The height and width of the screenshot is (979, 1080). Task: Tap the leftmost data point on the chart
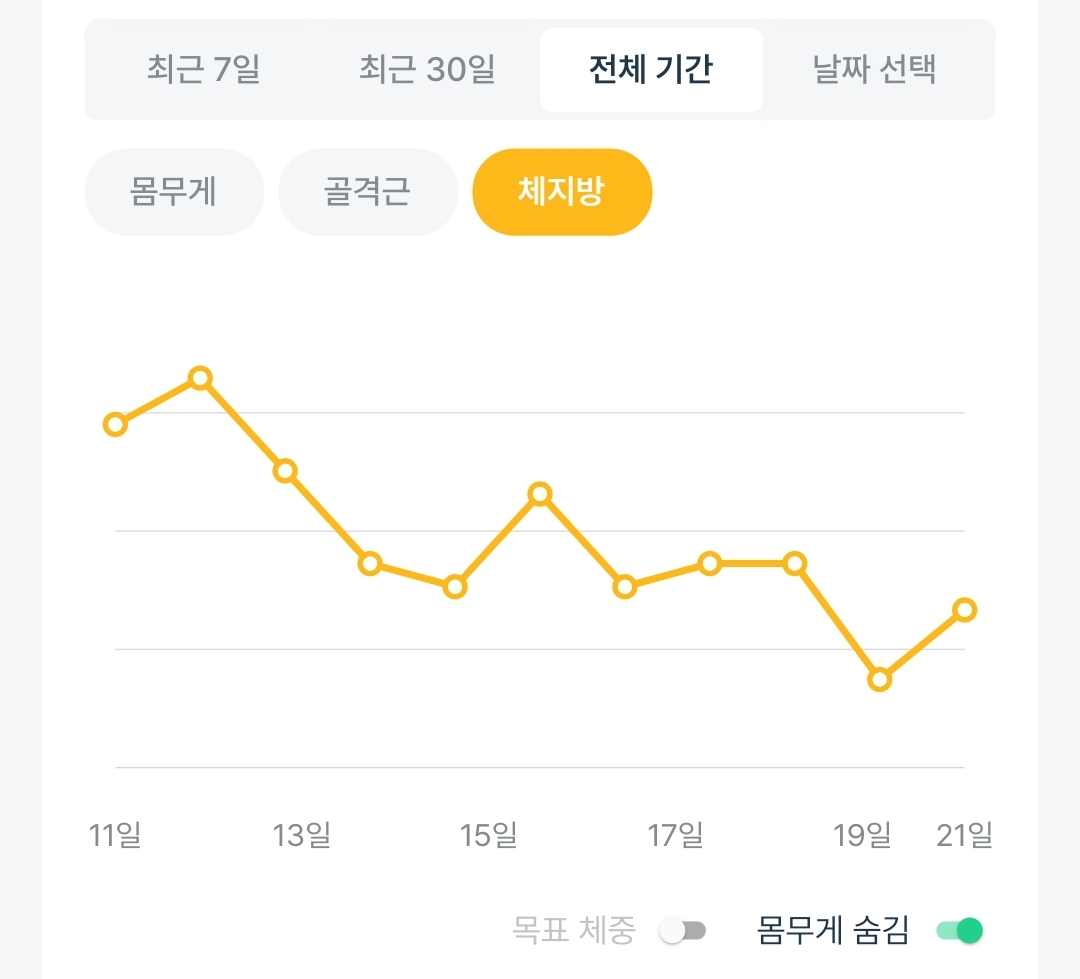115,424
